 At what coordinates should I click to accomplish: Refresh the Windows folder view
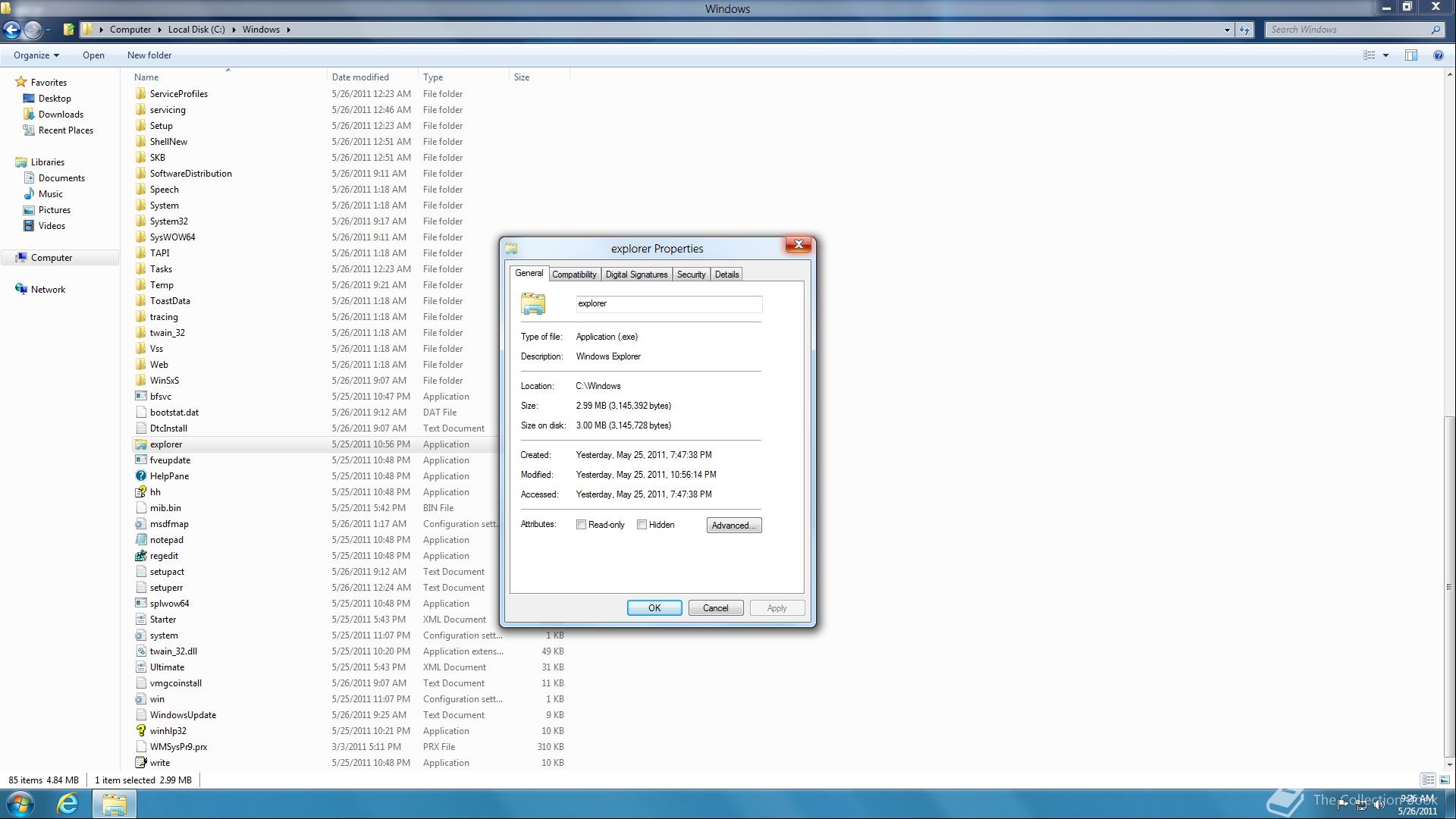(x=1244, y=30)
